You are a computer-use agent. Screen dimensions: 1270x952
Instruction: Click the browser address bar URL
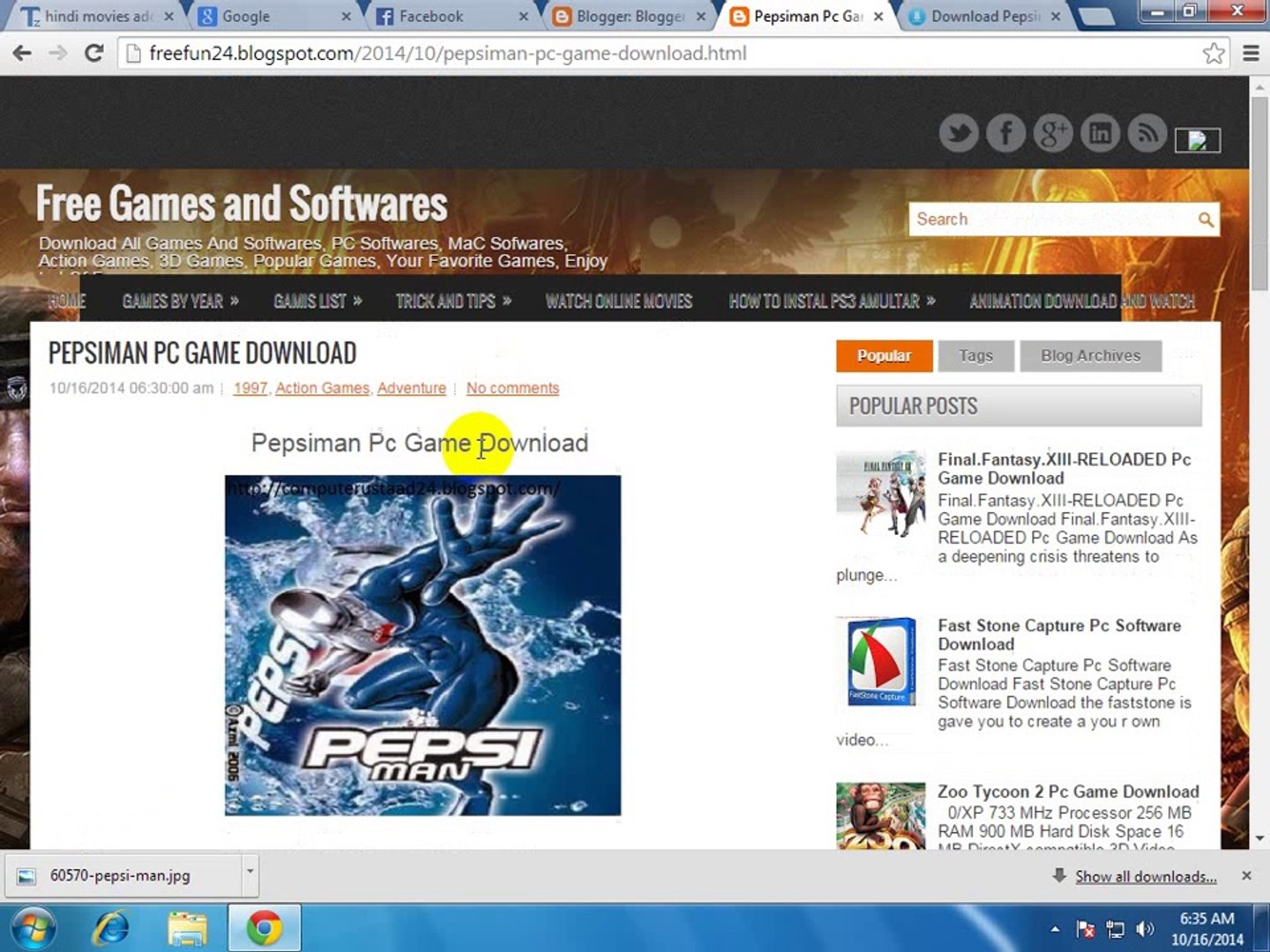click(448, 53)
